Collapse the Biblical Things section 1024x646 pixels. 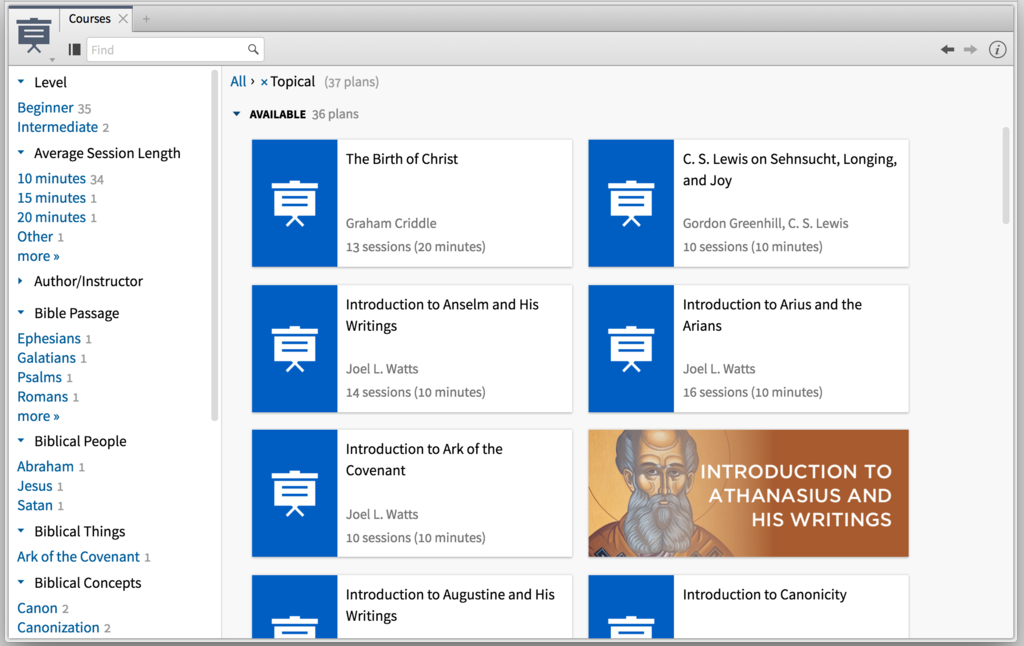[21, 530]
